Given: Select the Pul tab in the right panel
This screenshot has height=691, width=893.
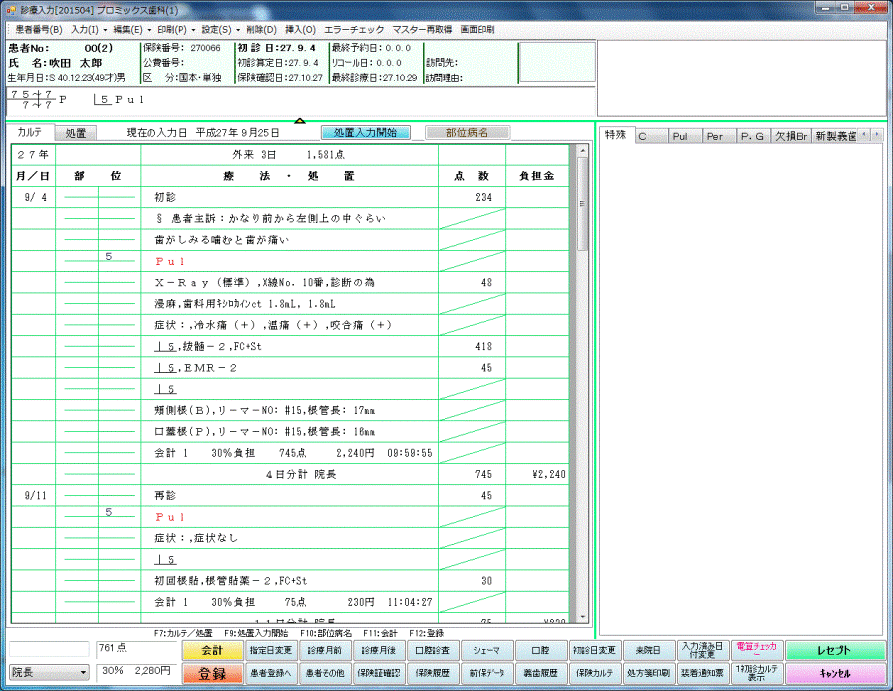Looking at the screenshot, I should click(686, 136).
